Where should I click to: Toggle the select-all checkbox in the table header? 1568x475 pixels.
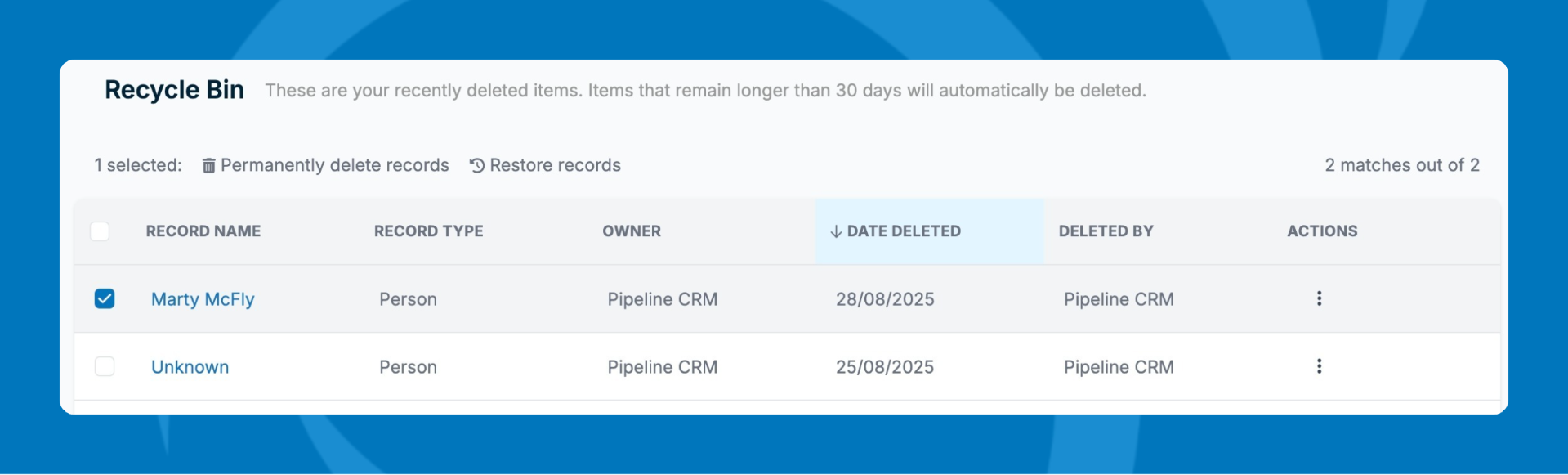point(100,231)
